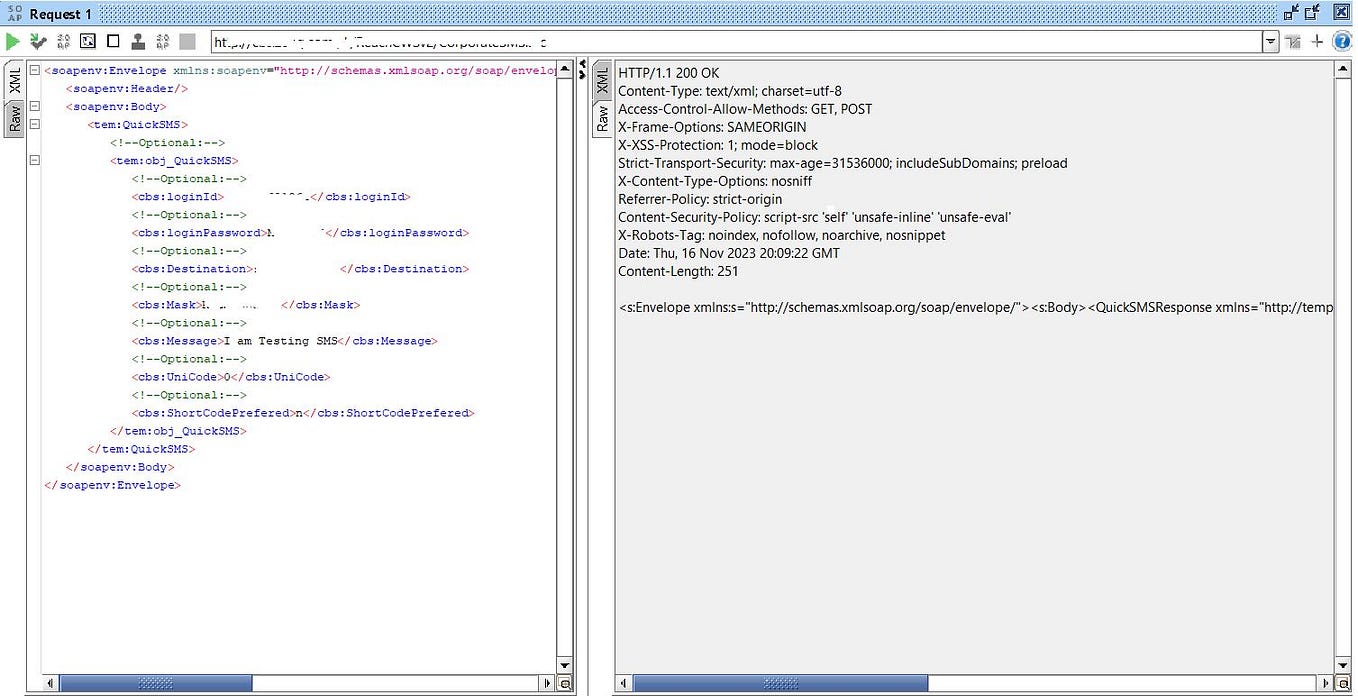Click the cbs:UniCode value line
Screen dimensions: 1358x696
tap(231, 377)
